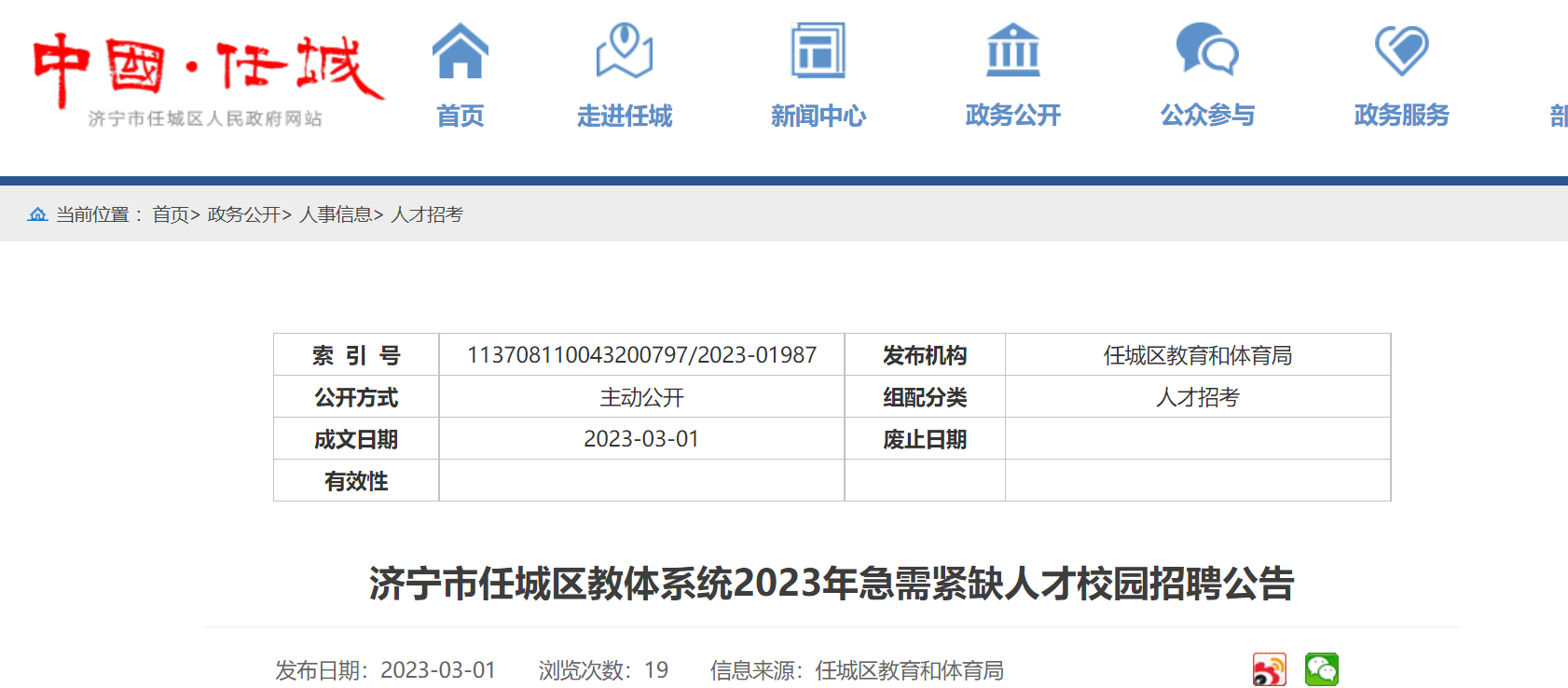Click the article title 济宁市任城区教体系统2023年急需紧缺人才校园招聘公告

[x=832, y=584]
